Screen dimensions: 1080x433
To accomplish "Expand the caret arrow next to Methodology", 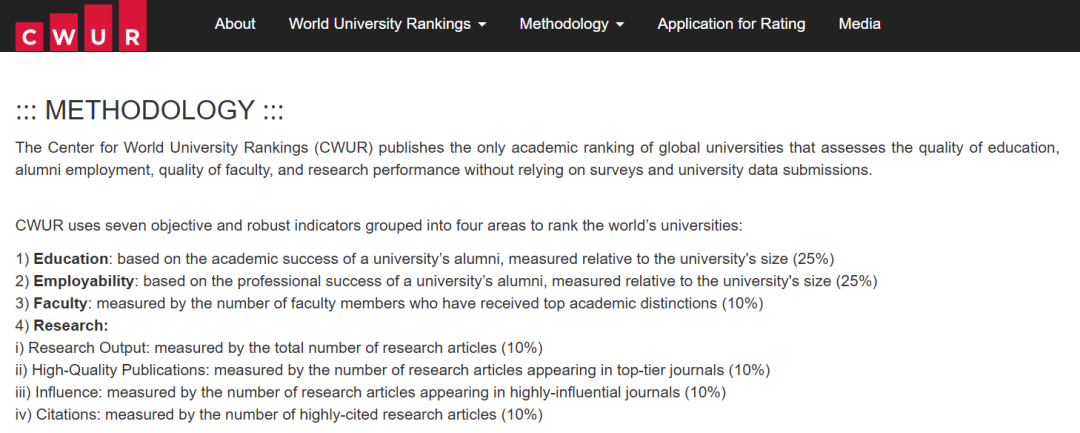I will (620, 25).
